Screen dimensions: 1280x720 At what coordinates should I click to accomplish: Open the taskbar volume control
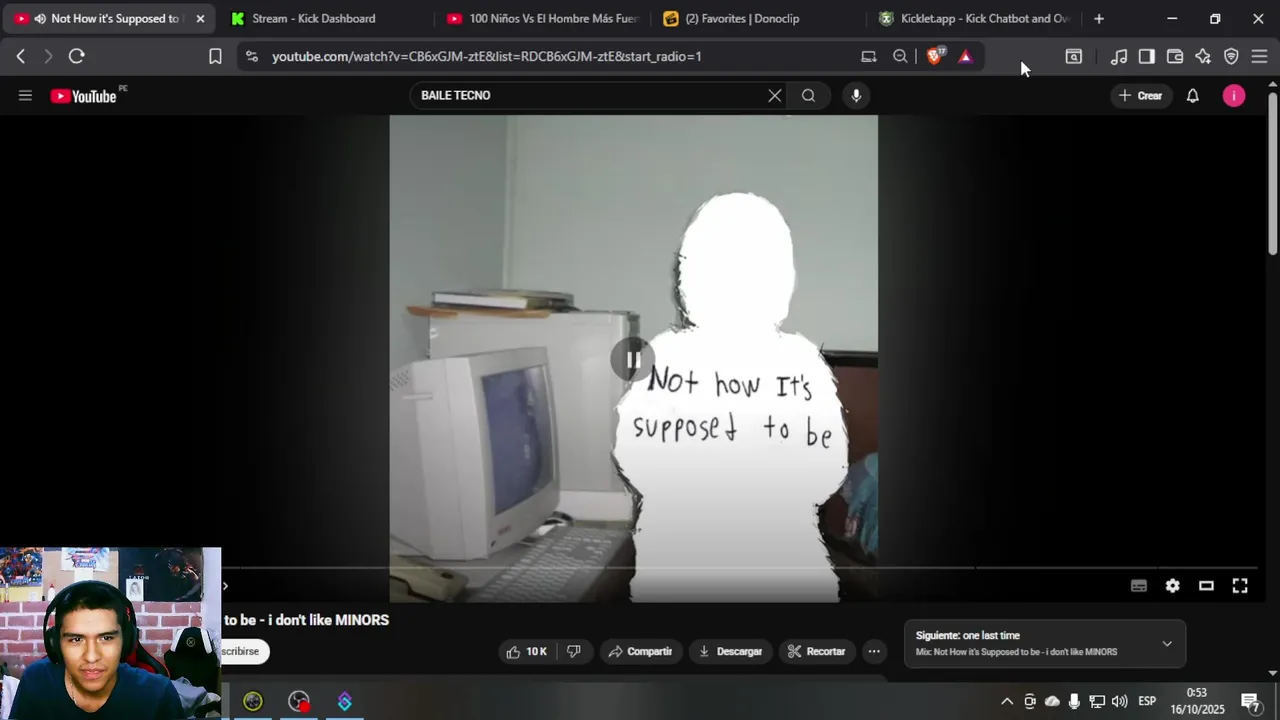[x=1119, y=701]
